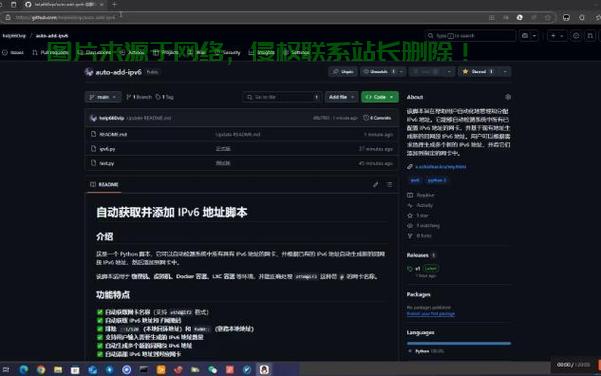
Task: Open the Security tab
Action: [x=228, y=53]
